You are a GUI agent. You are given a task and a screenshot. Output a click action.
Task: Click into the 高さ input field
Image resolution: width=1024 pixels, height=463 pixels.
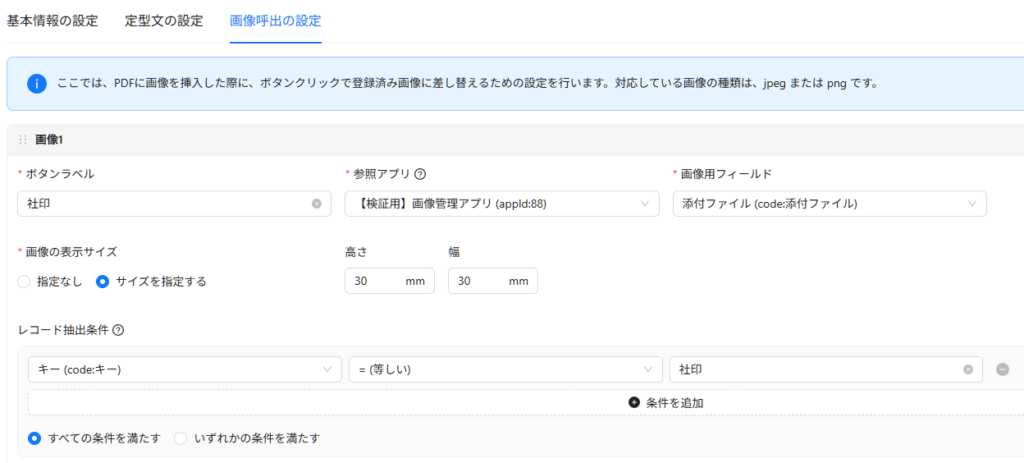pyautogui.click(x=377, y=282)
